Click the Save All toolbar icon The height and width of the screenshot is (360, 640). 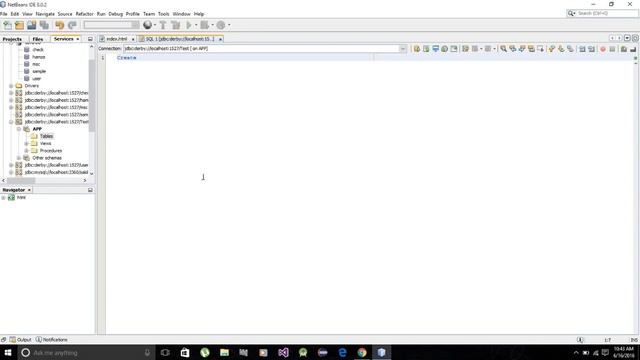(44, 25)
